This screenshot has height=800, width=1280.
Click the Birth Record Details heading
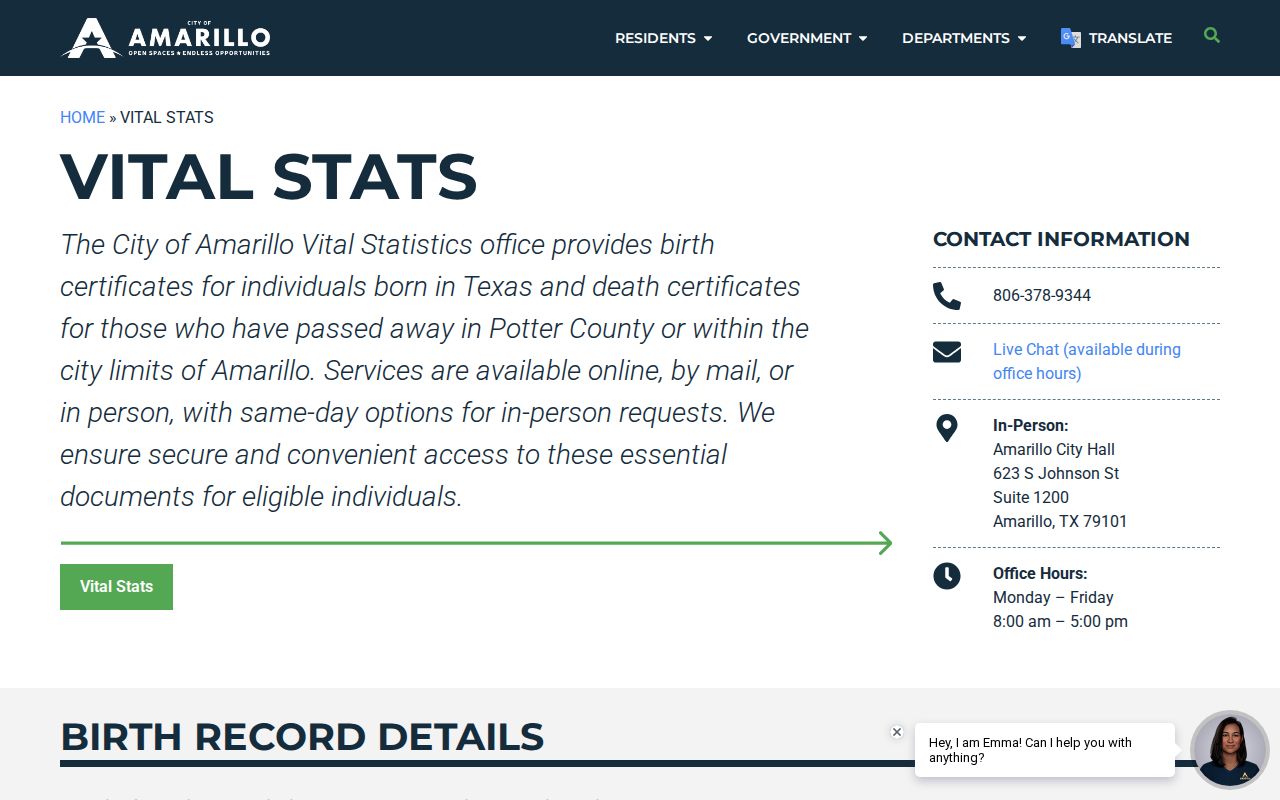pyautogui.click(x=302, y=737)
